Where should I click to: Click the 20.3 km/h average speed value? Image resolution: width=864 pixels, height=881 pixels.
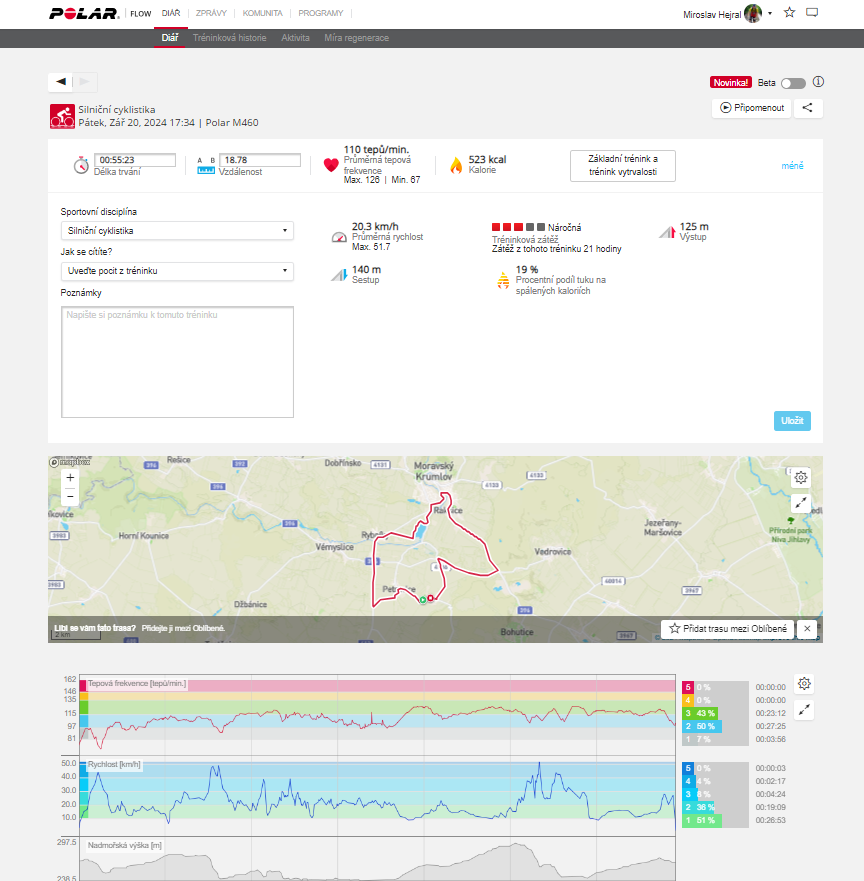pyautogui.click(x=375, y=226)
